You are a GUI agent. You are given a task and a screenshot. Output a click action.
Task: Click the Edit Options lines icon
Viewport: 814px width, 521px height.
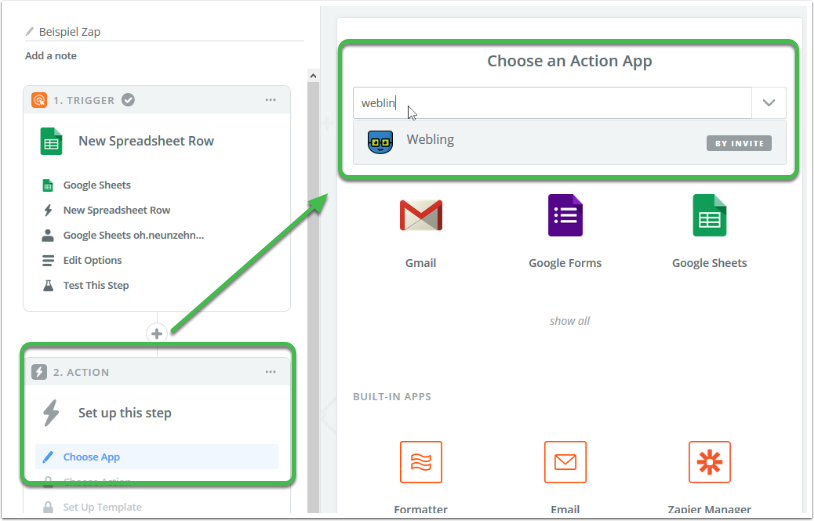pos(48,260)
